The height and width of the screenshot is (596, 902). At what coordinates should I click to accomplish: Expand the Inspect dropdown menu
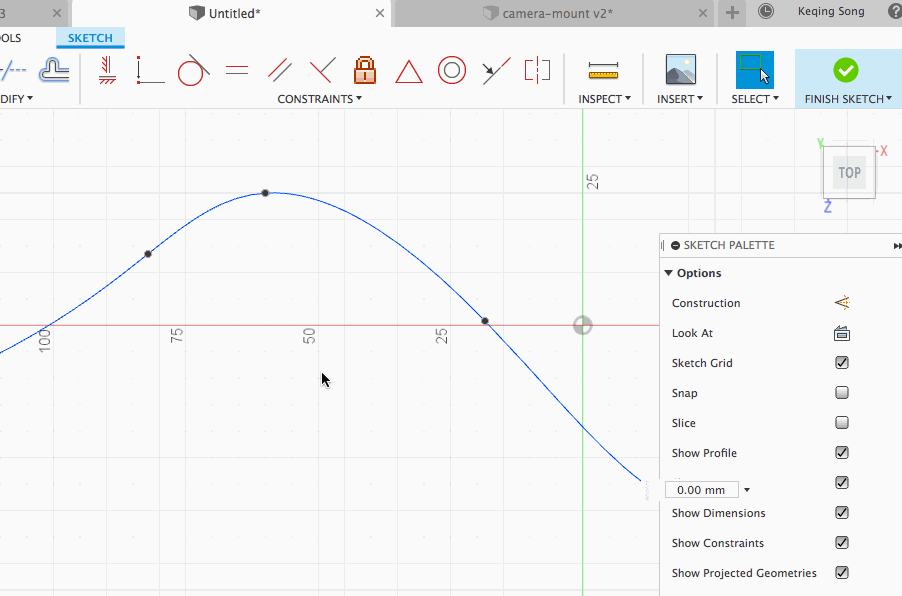click(x=604, y=99)
